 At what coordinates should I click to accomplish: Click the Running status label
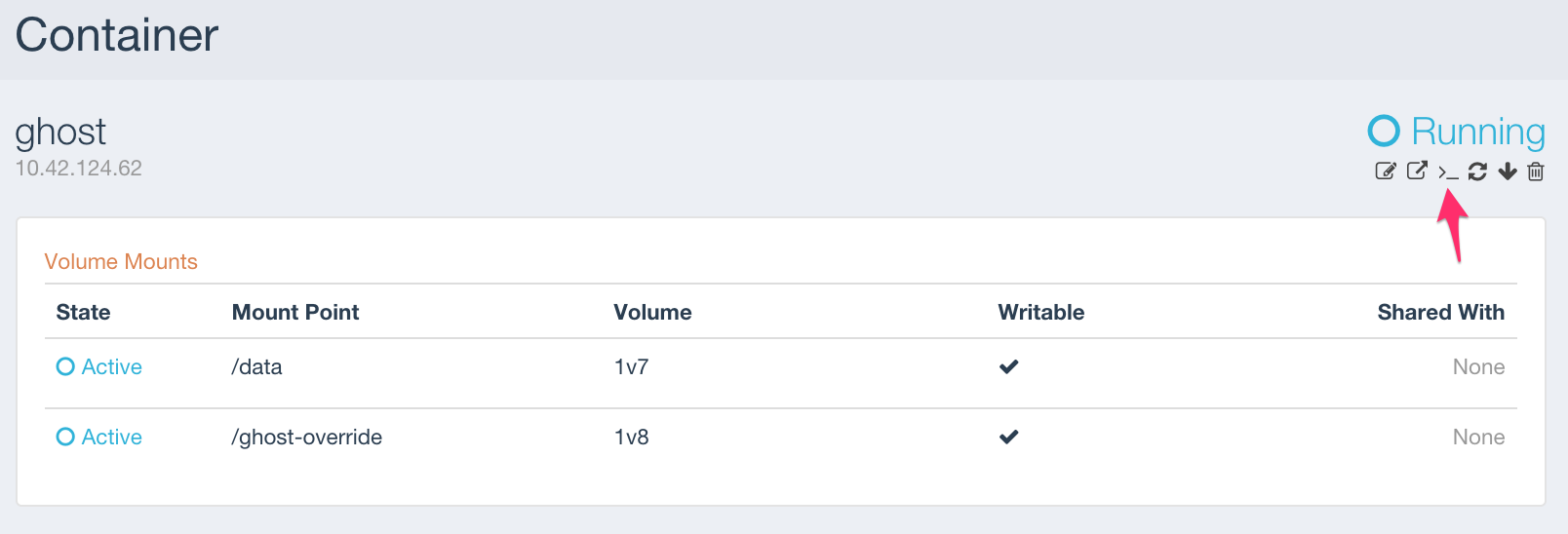[x=1478, y=131]
